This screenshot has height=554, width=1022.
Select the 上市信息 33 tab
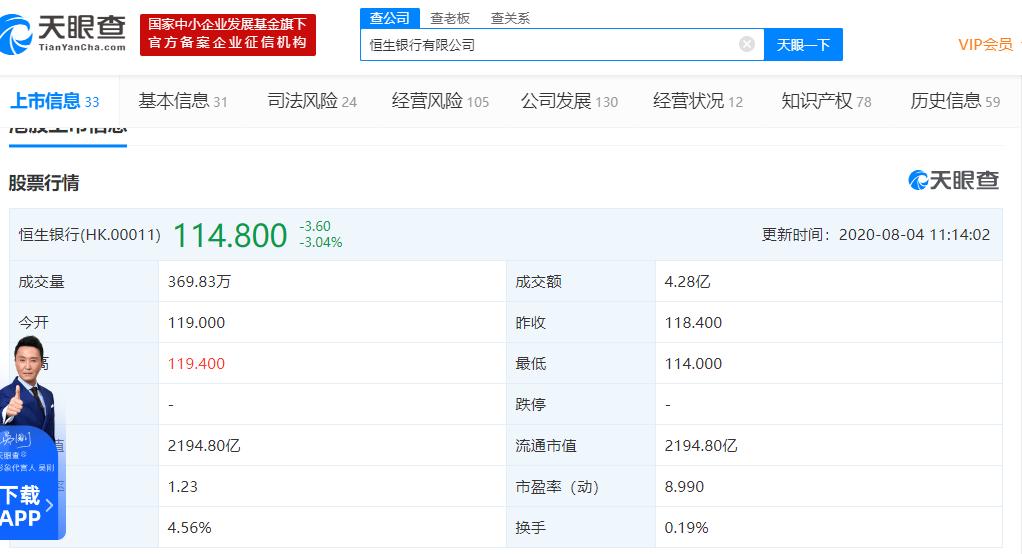point(55,101)
